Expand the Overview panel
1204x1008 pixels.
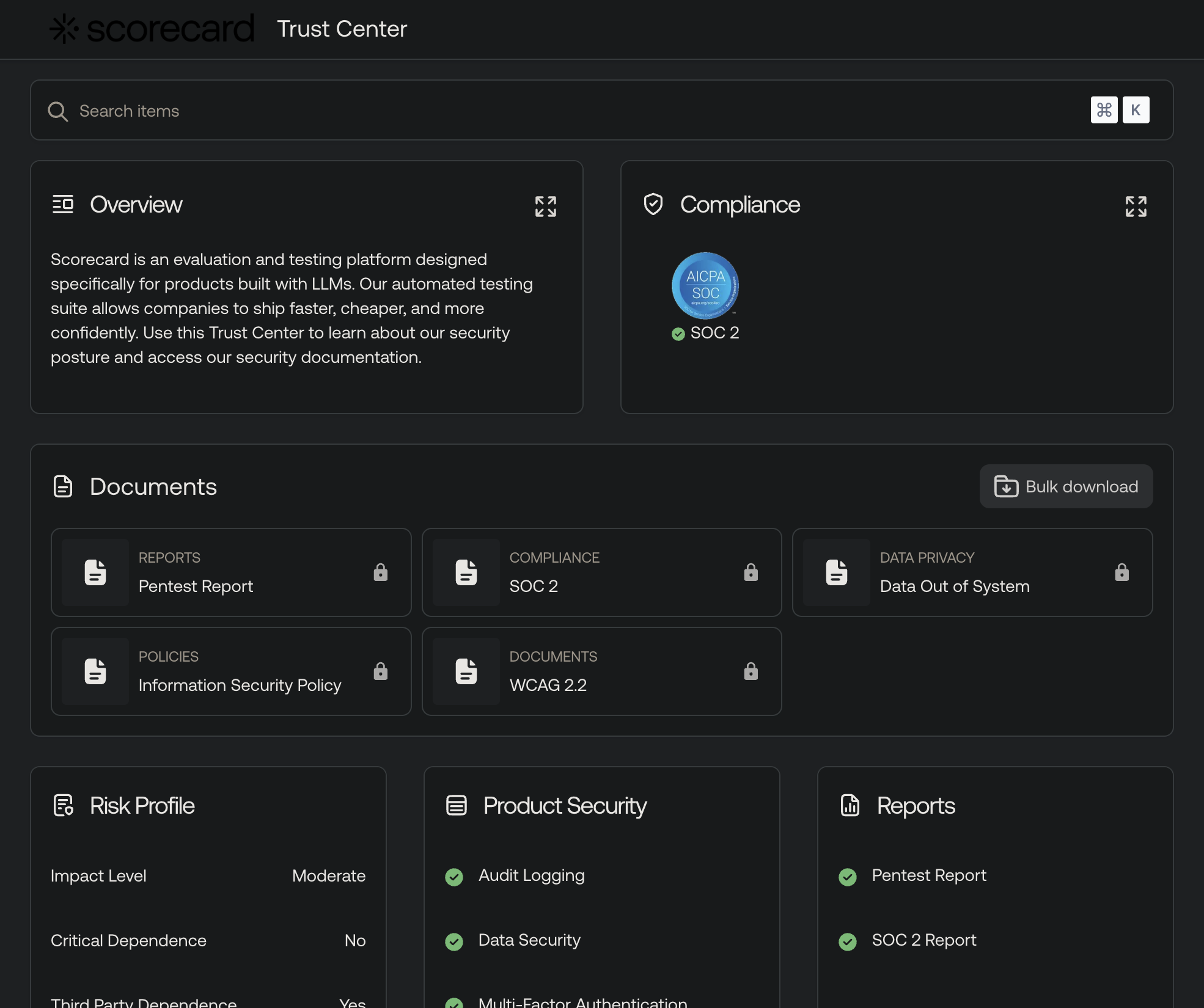[545, 206]
